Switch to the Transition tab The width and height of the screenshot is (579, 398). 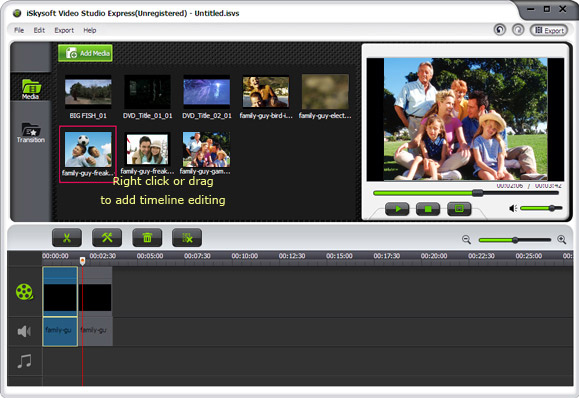point(31,133)
